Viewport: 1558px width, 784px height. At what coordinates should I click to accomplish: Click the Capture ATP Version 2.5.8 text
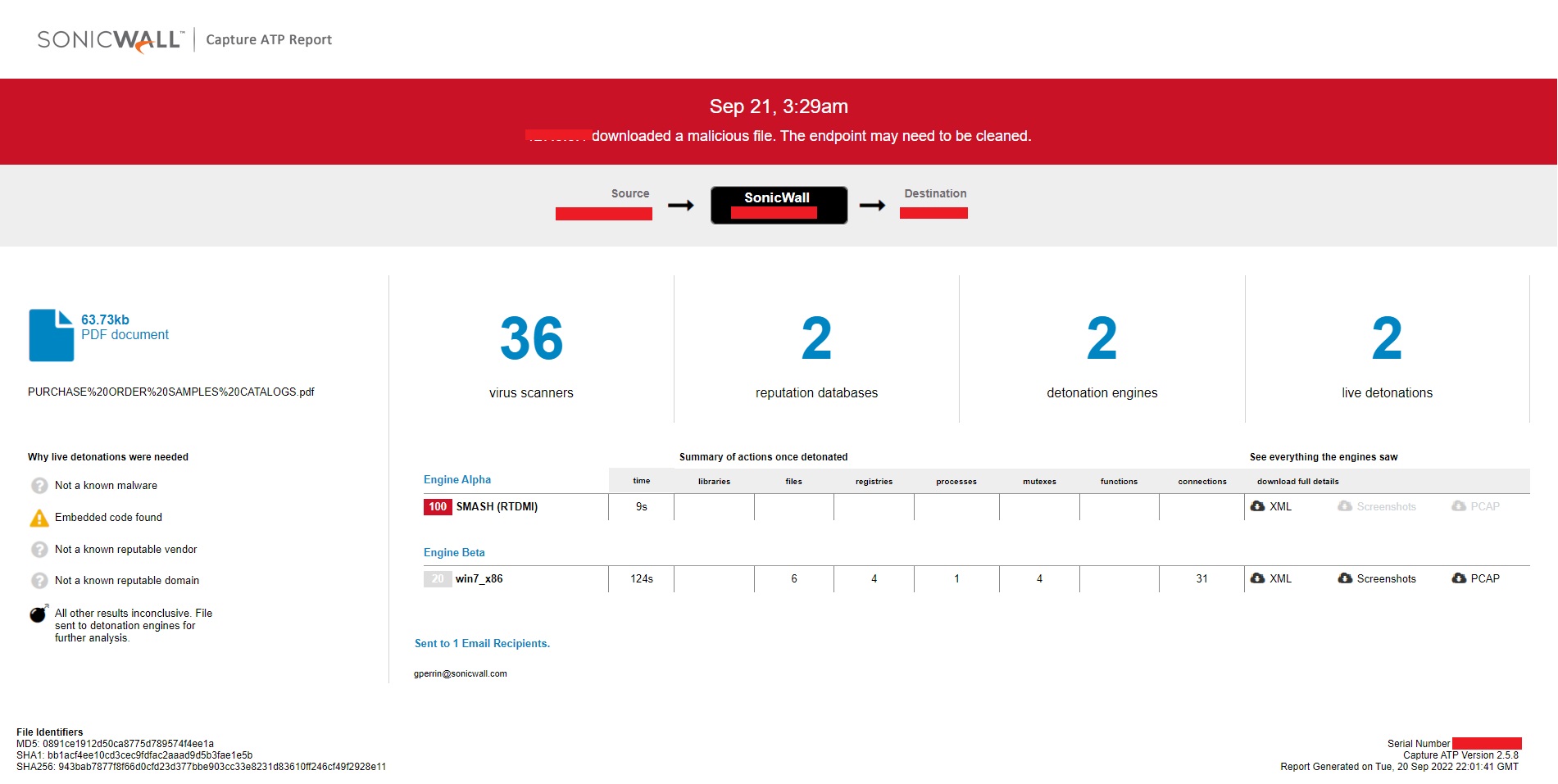click(1460, 756)
